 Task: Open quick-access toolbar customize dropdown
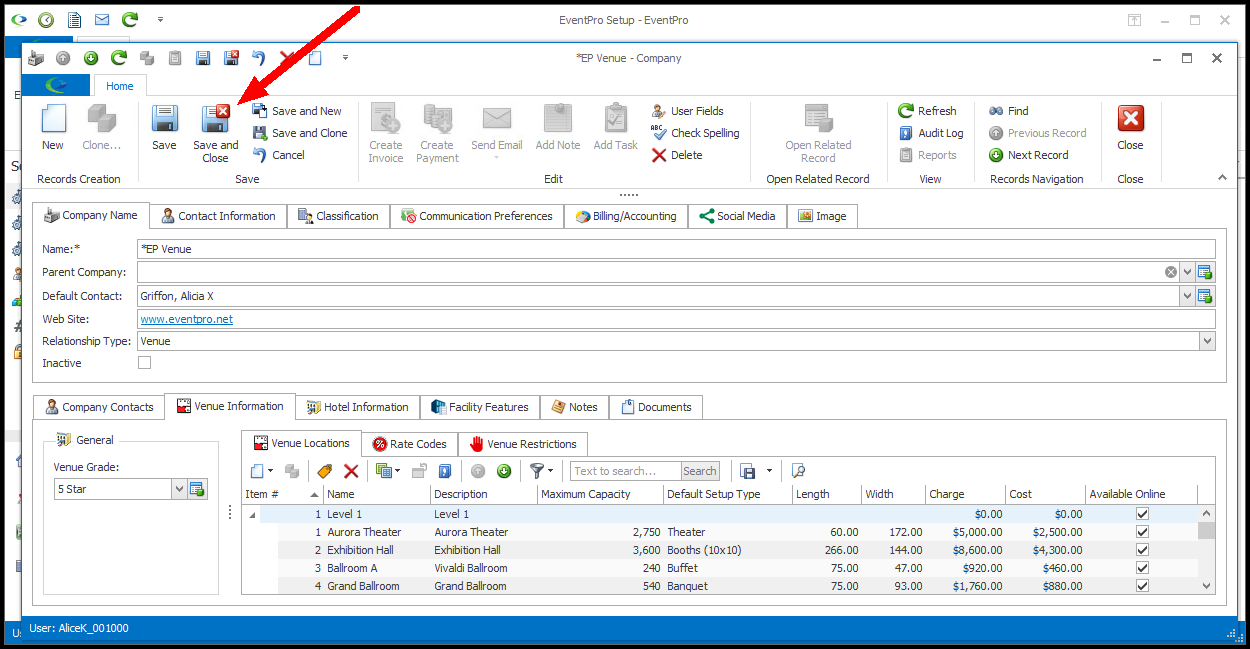click(x=346, y=58)
